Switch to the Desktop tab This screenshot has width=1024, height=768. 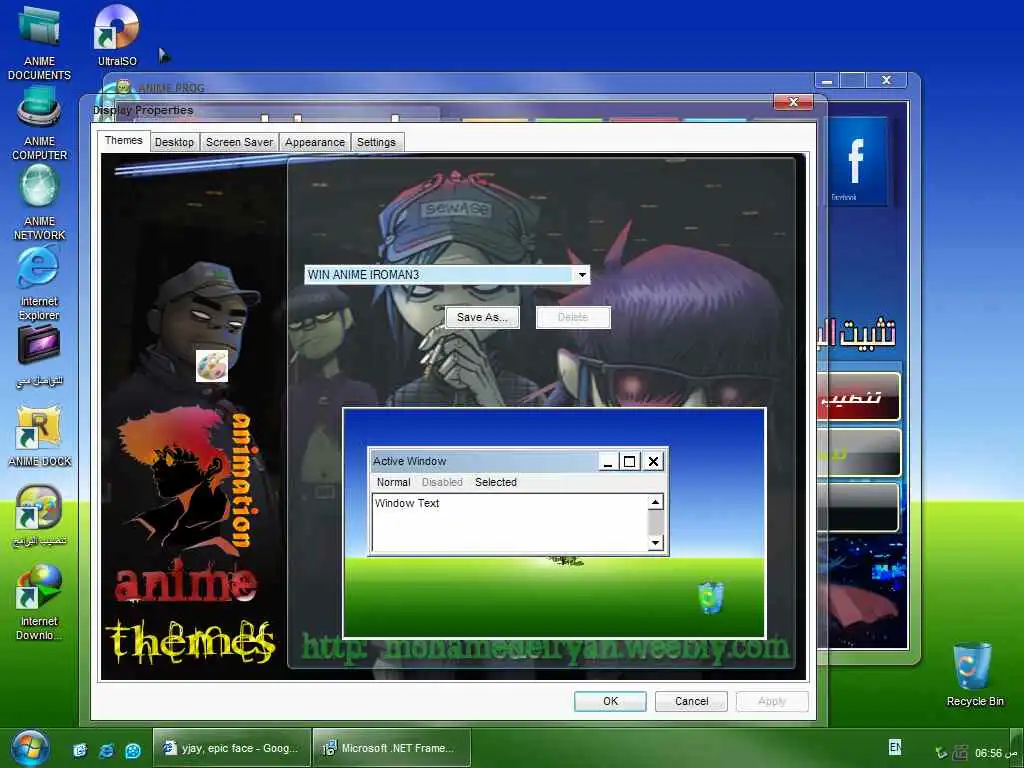point(174,142)
